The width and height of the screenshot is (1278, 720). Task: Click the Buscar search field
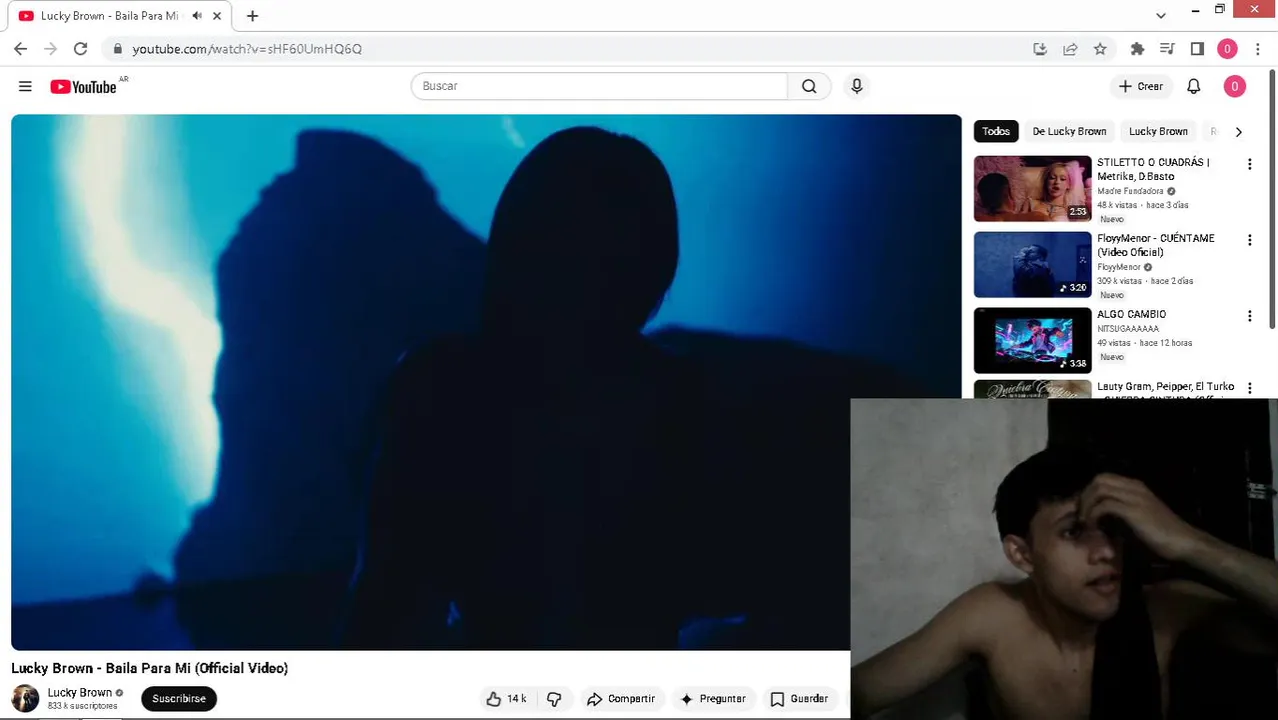[x=599, y=86]
